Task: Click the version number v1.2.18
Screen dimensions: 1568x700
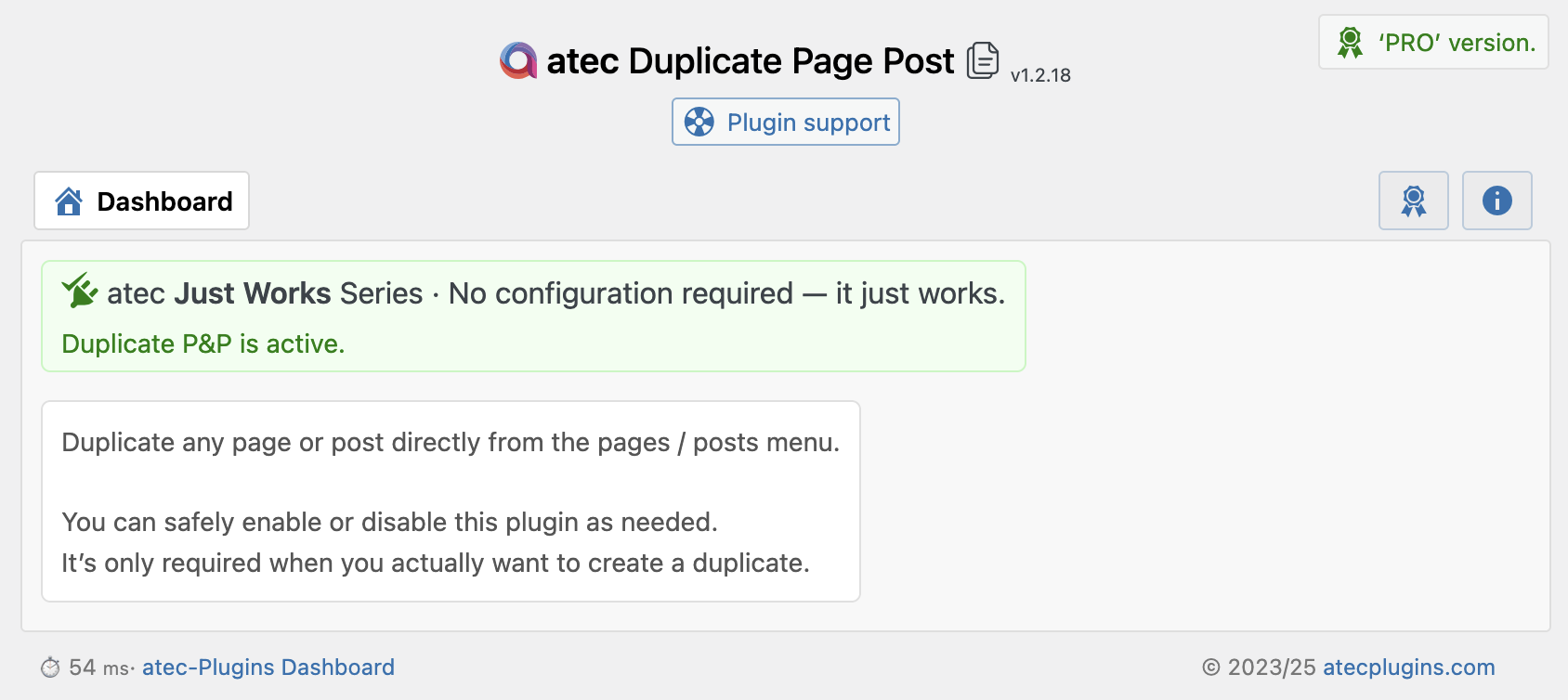Action: pyautogui.click(x=1040, y=75)
